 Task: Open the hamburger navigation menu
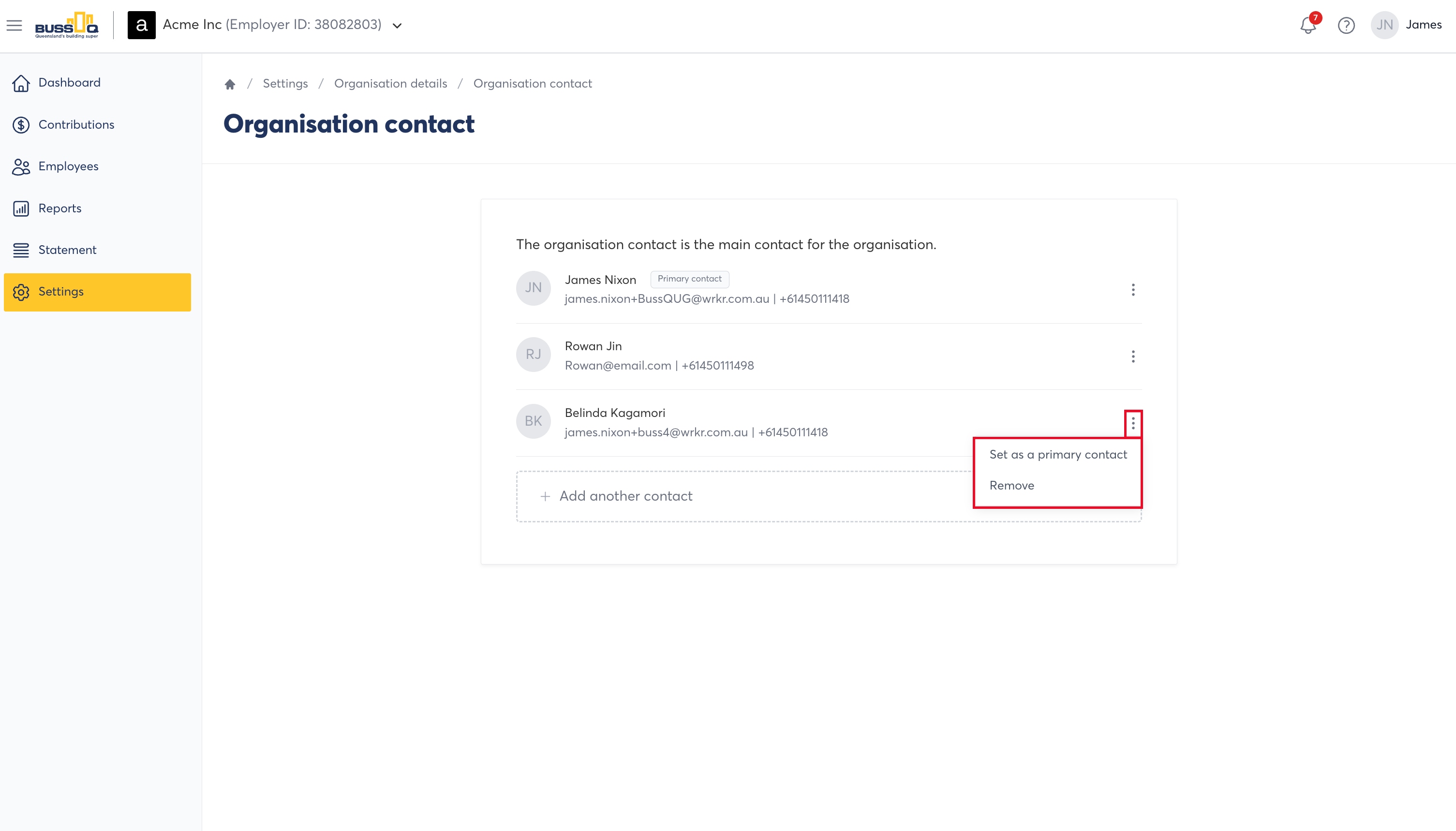(x=14, y=25)
